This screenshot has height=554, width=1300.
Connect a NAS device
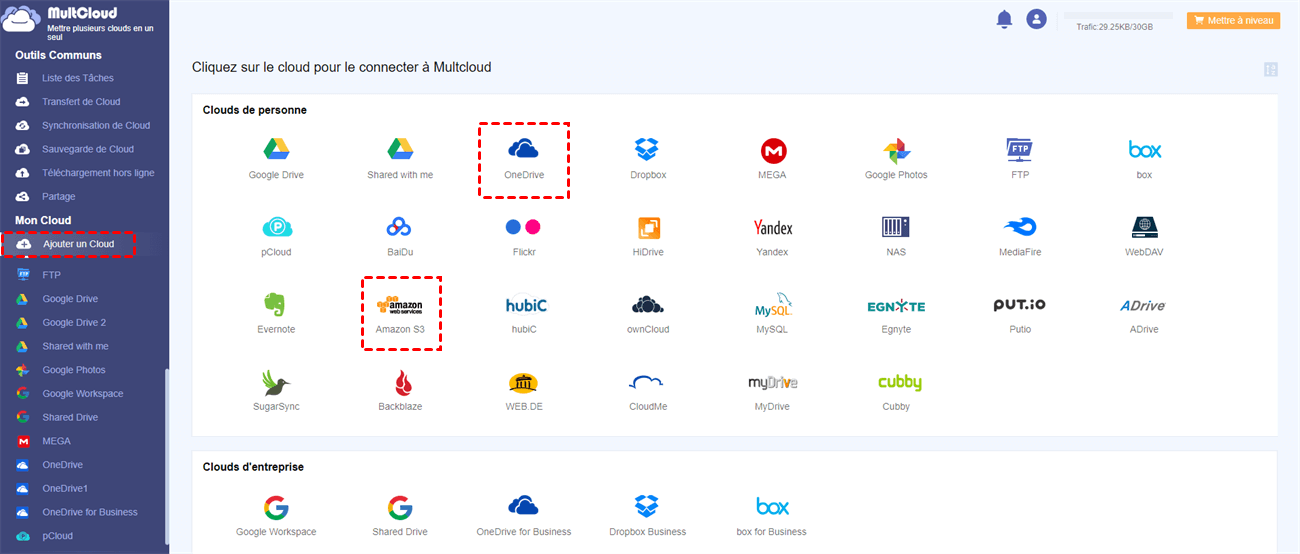tap(896, 236)
